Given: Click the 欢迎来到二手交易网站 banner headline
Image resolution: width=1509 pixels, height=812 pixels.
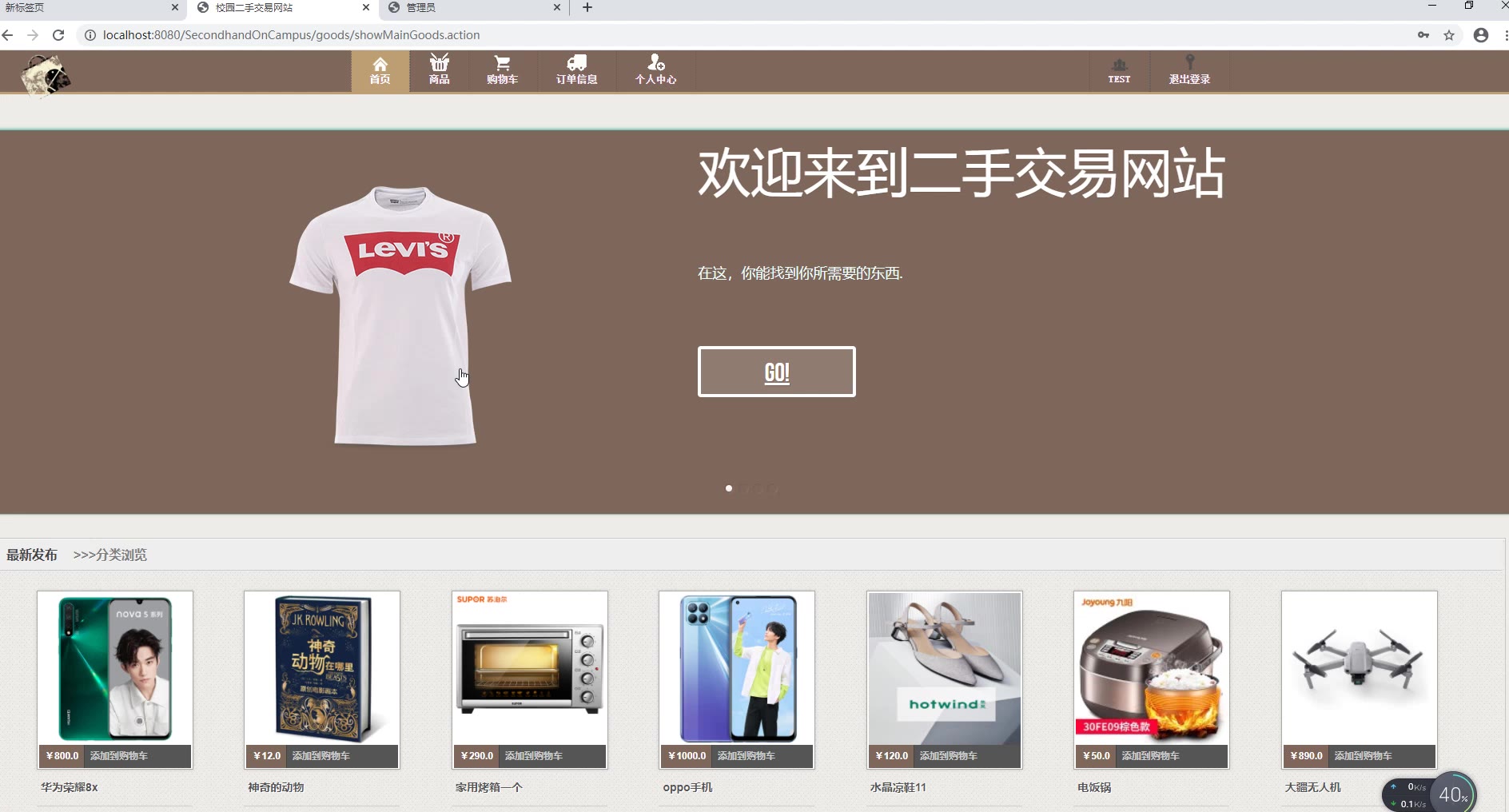Looking at the screenshot, I should (x=962, y=173).
